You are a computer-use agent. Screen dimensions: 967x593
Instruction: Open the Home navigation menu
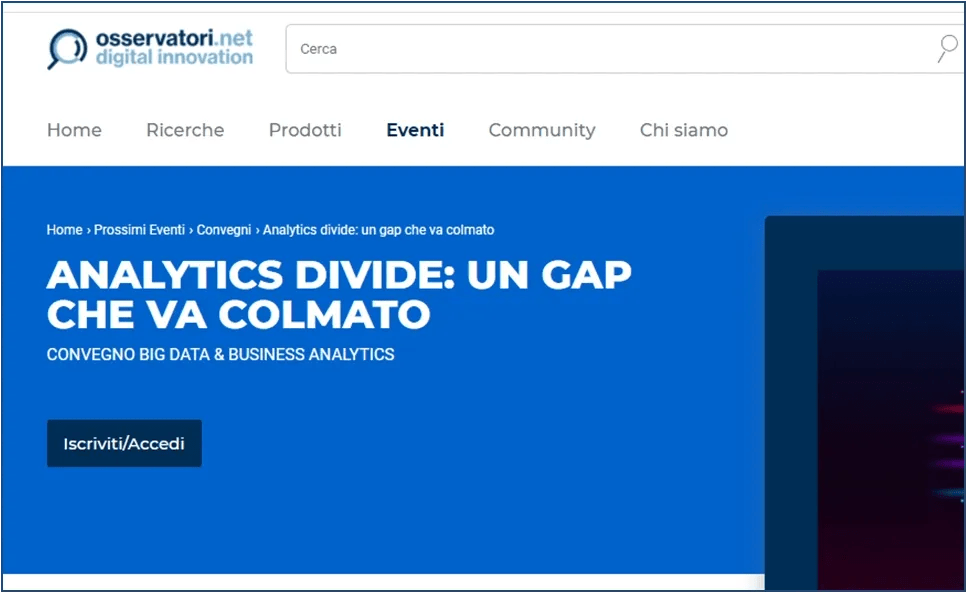click(74, 130)
